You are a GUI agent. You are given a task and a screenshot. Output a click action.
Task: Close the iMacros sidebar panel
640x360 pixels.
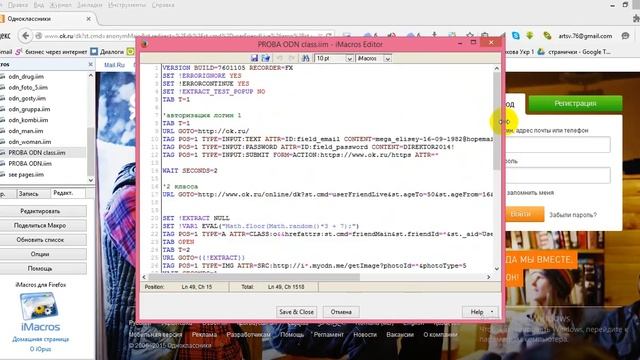click(91, 64)
